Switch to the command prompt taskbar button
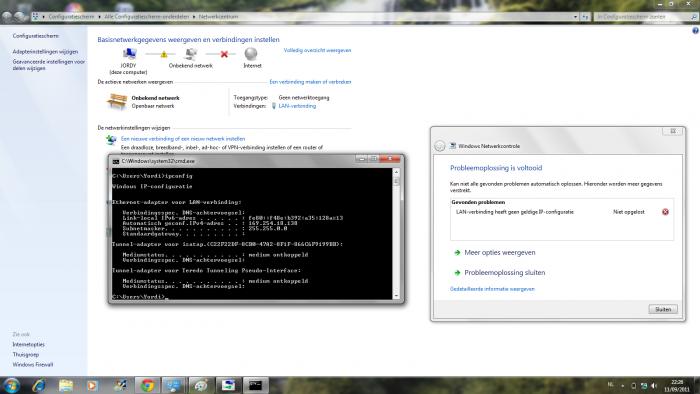This screenshot has height=394, width=700. click(255, 385)
